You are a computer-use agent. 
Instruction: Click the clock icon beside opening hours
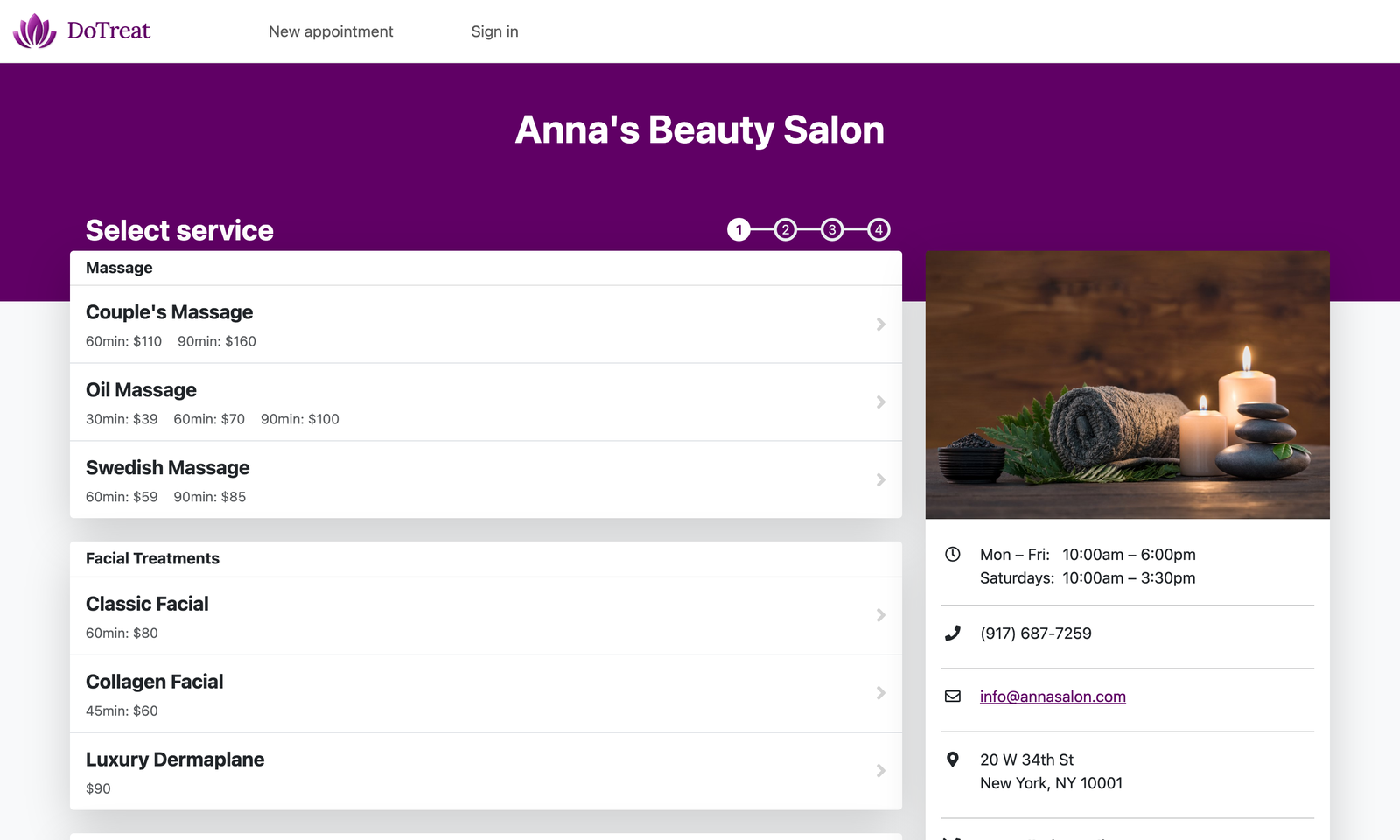click(953, 554)
